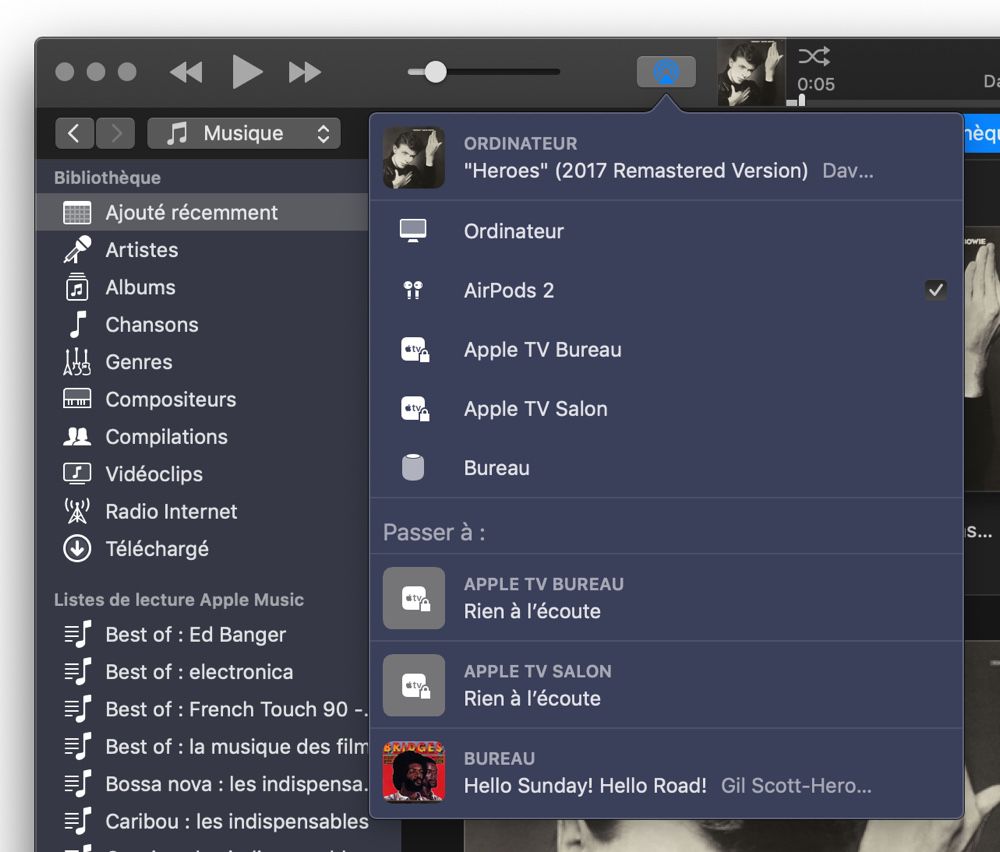Screen dimensions: 1000x852
Task: Click playlist icon beside Caribou
Action: coord(78,821)
